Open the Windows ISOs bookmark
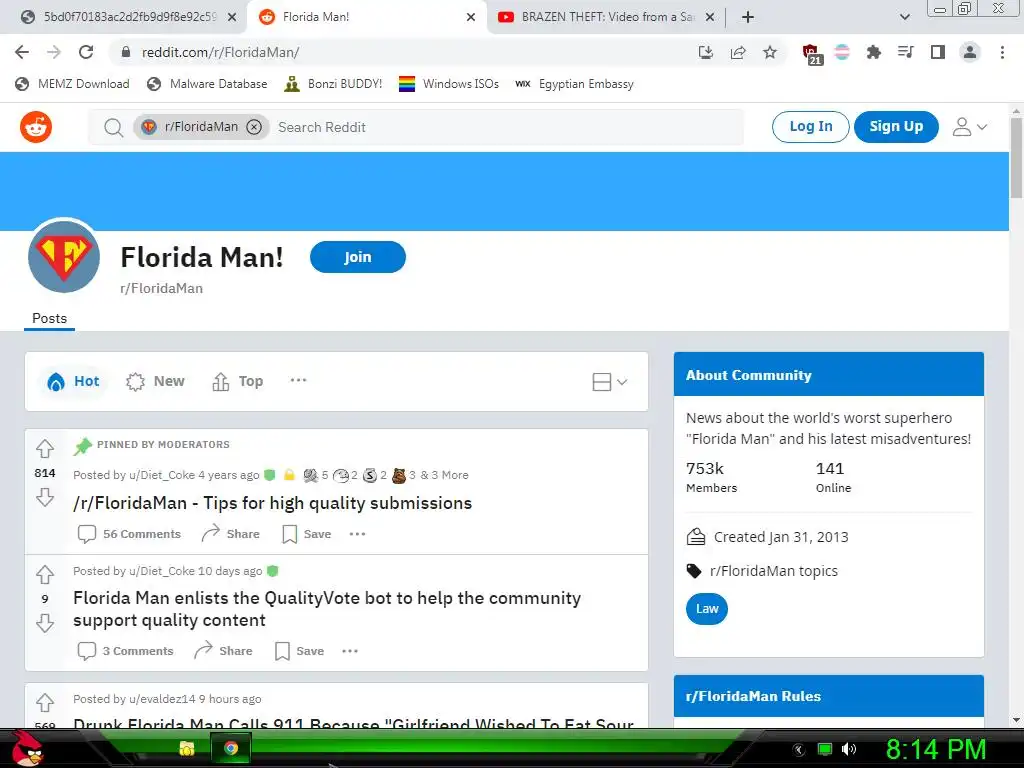Image resolution: width=1024 pixels, height=768 pixels. coord(449,84)
